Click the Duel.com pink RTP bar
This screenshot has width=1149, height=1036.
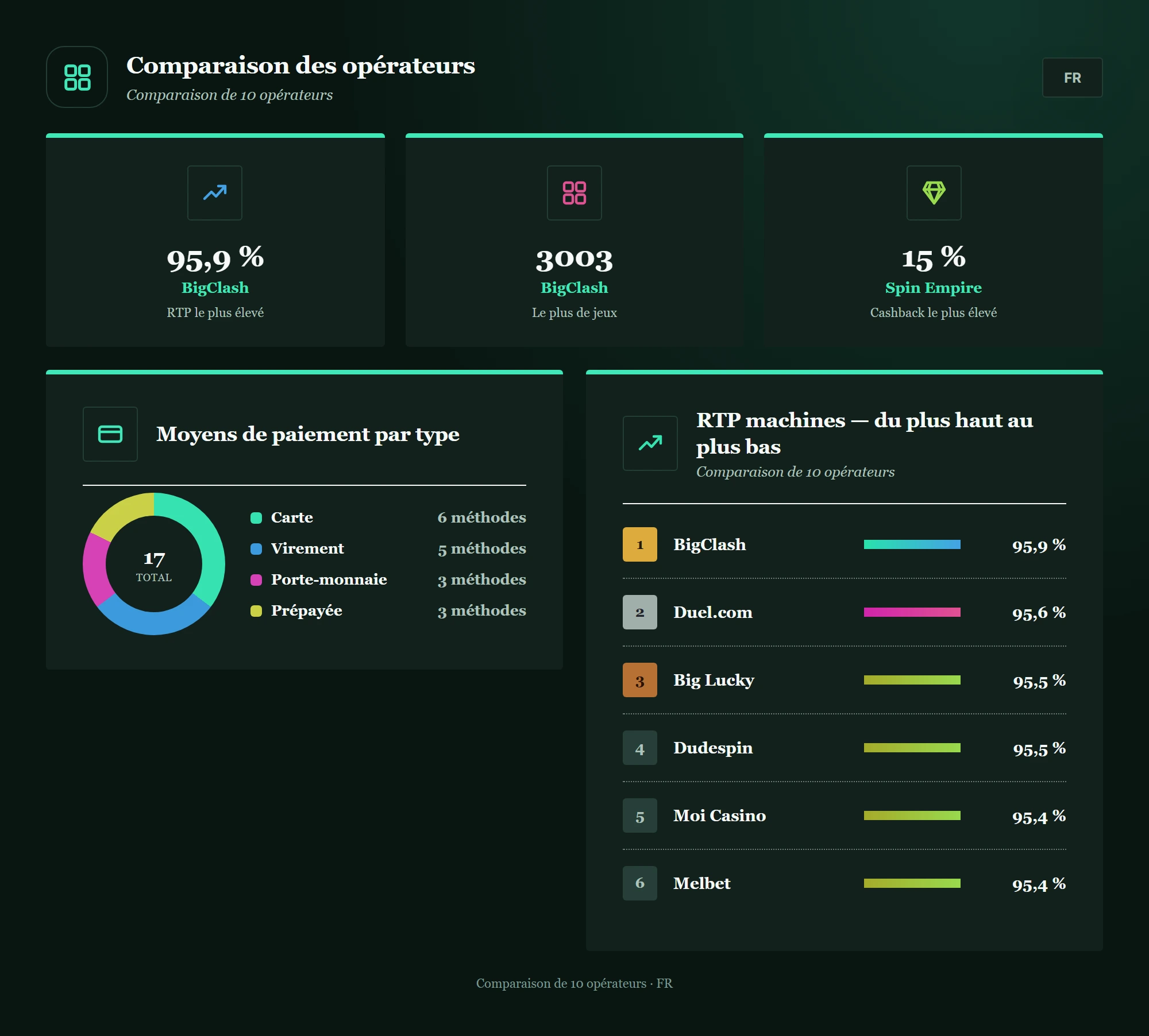click(912, 612)
